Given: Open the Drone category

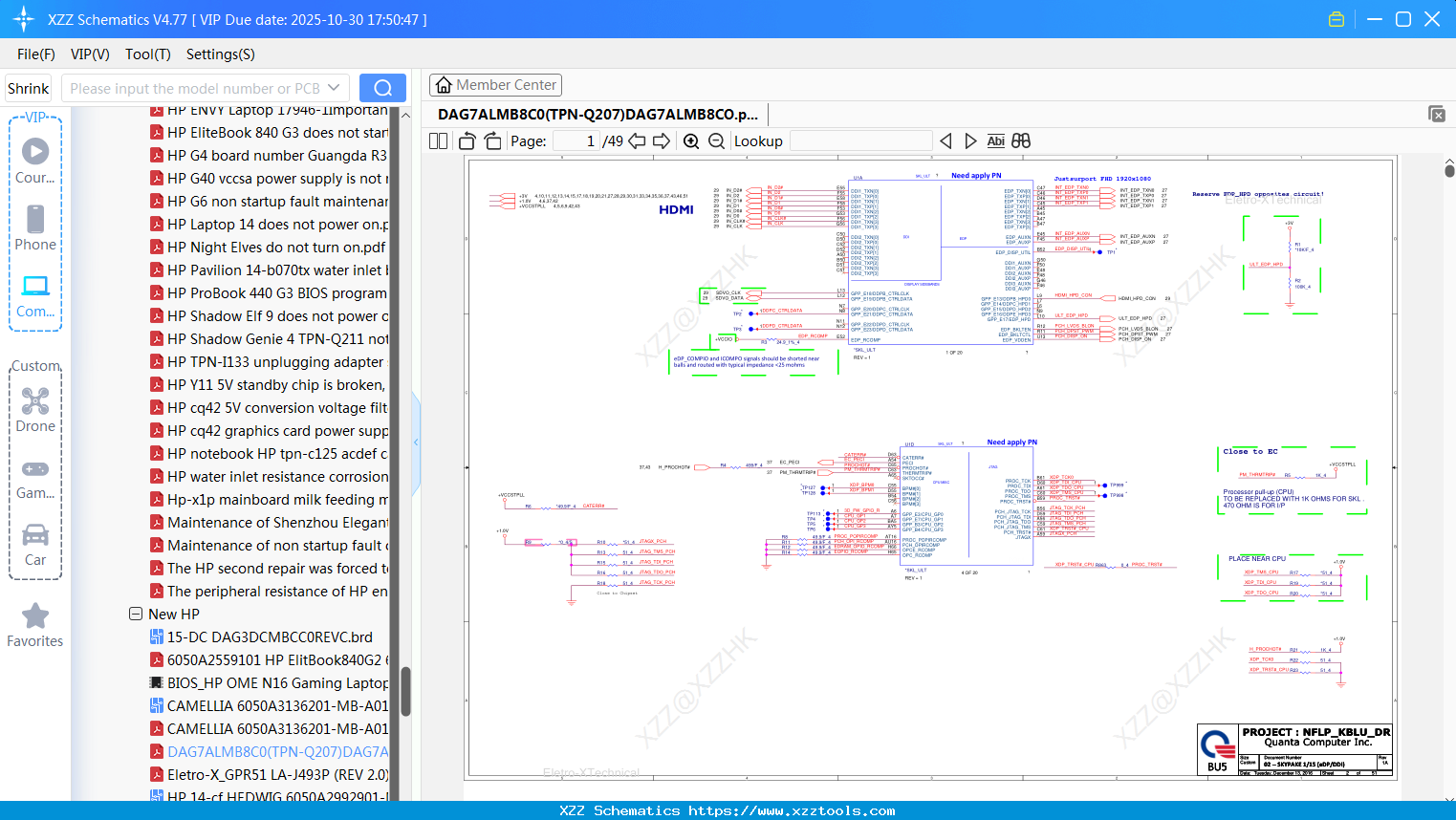Looking at the screenshot, I should click(35, 409).
